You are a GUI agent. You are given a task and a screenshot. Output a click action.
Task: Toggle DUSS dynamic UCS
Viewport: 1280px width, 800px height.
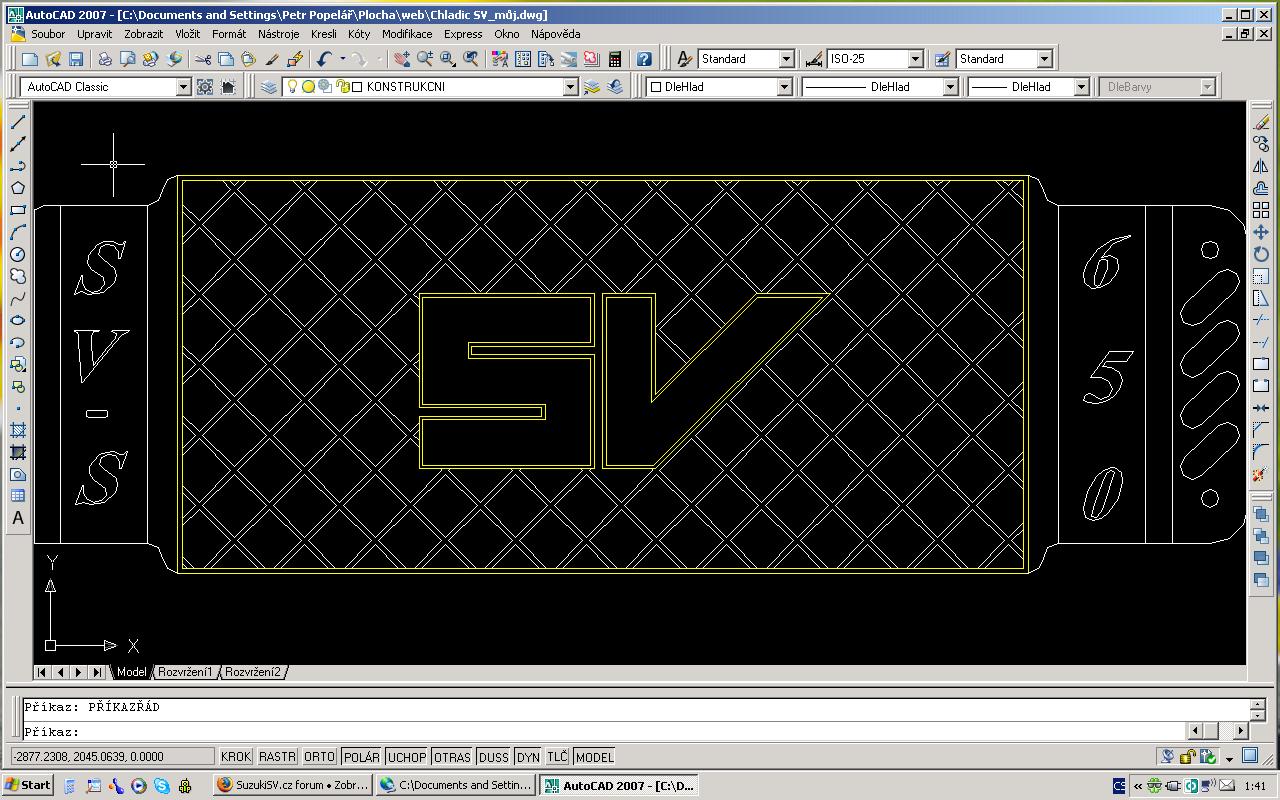tap(493, 757)
